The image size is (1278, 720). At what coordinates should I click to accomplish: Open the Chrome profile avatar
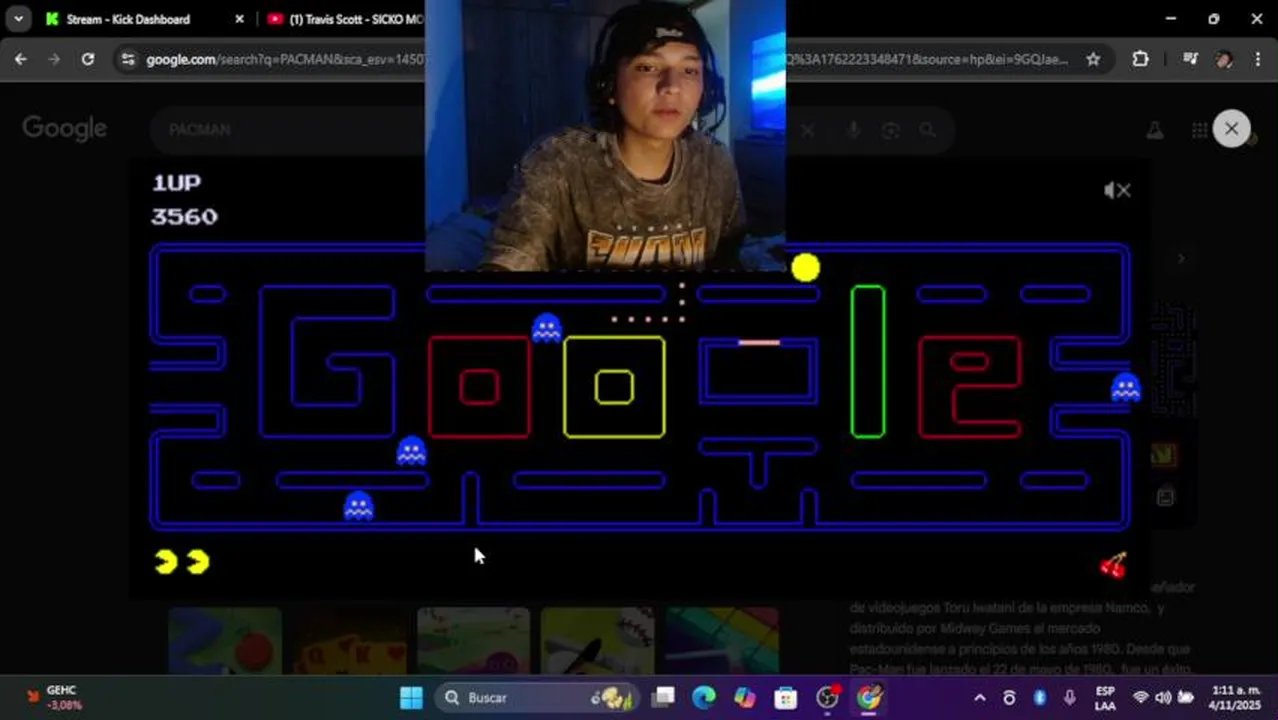(x=1224, y=59)
